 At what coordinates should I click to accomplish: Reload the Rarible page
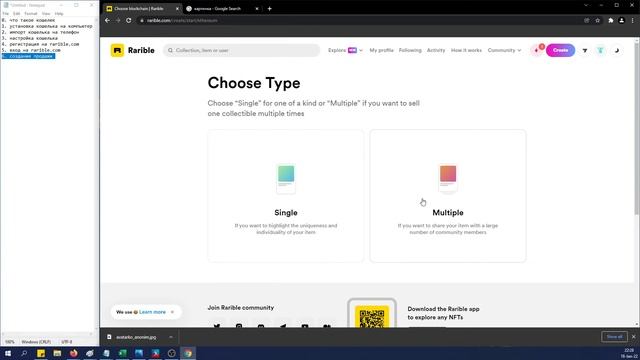coord(129,20)
